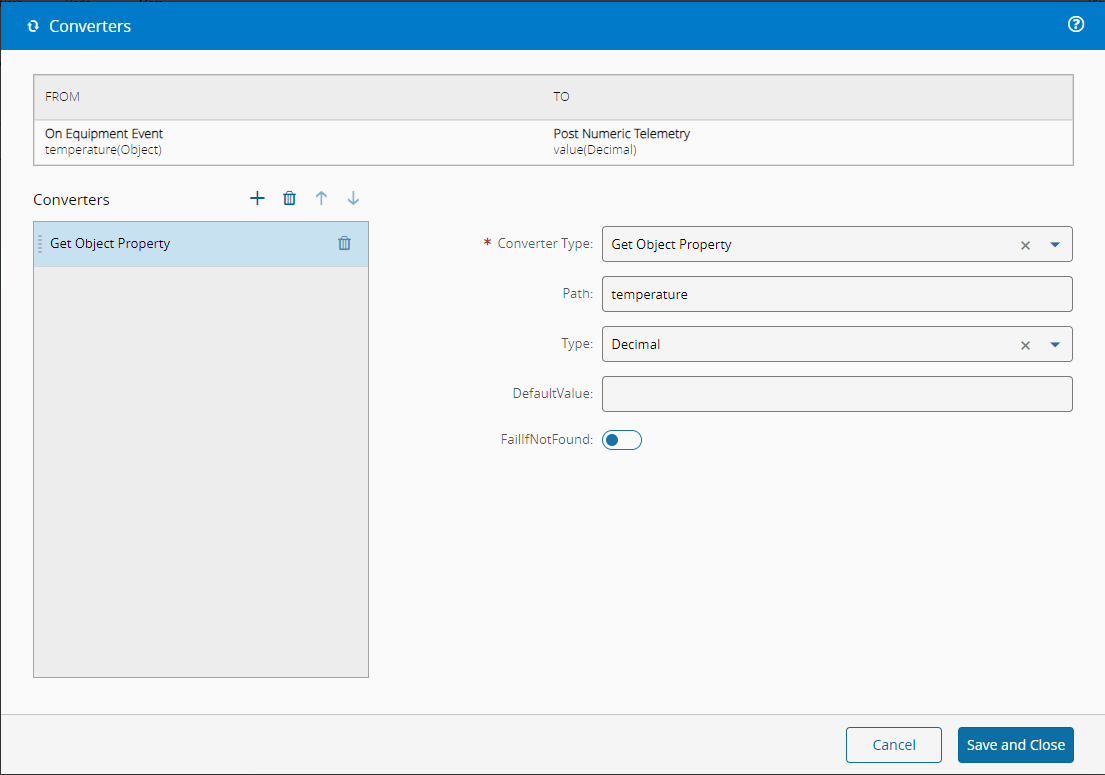Click the Cancel button

point(893,745)
